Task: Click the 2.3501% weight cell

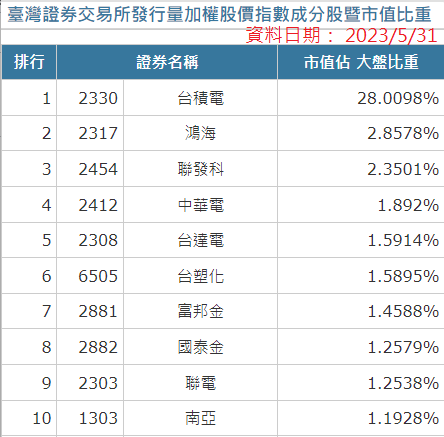Action: tap(361, 169)
